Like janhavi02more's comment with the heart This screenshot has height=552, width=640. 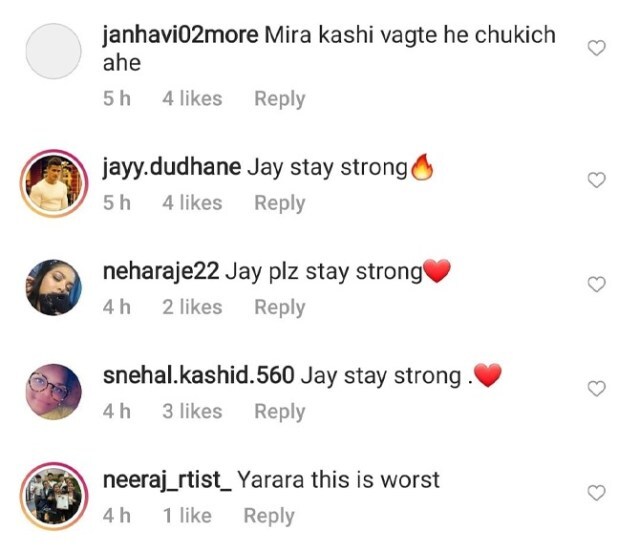596,48
